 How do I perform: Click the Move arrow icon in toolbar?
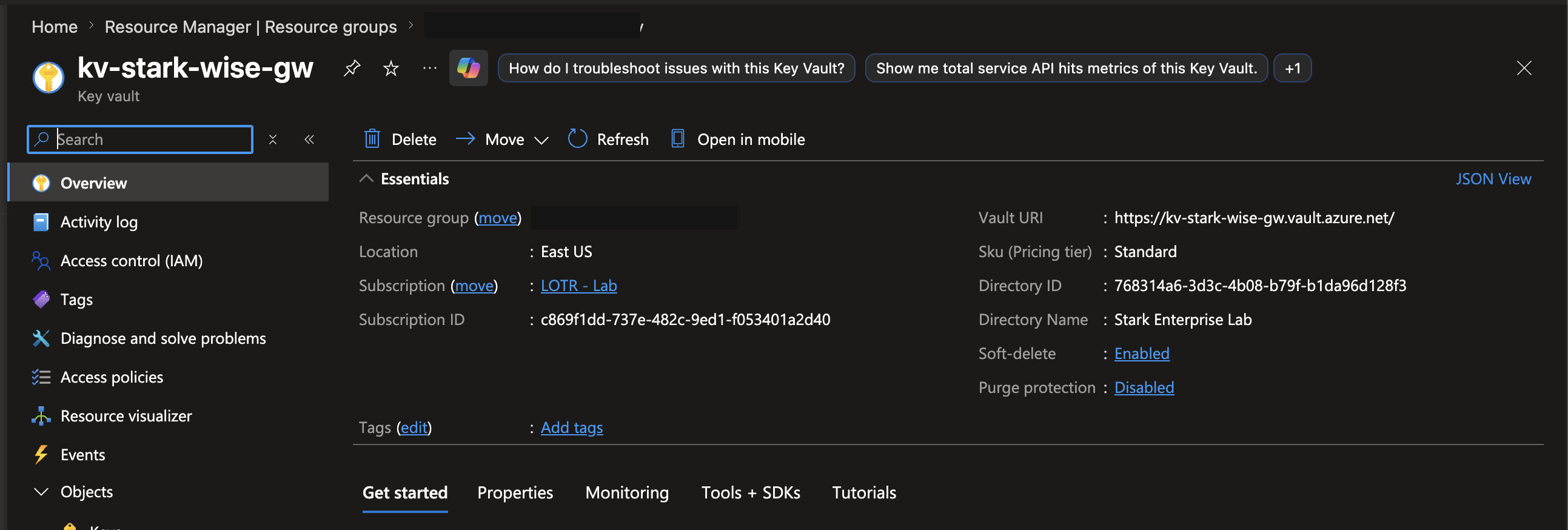point(466,139)
